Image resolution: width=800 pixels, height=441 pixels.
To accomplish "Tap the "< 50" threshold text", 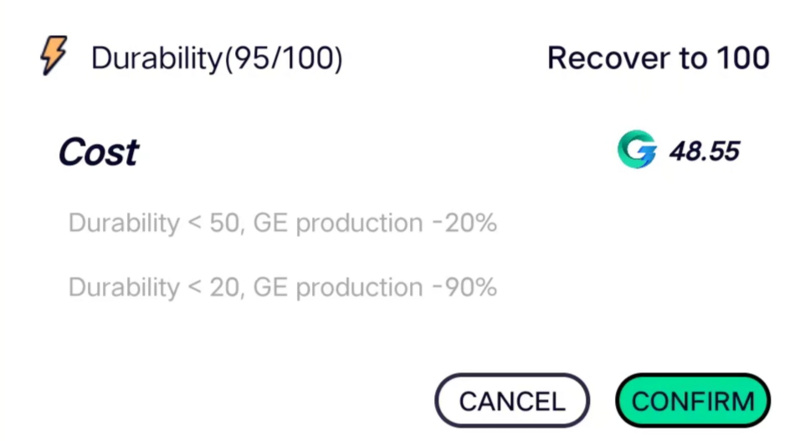I will (x=216, y=223).
